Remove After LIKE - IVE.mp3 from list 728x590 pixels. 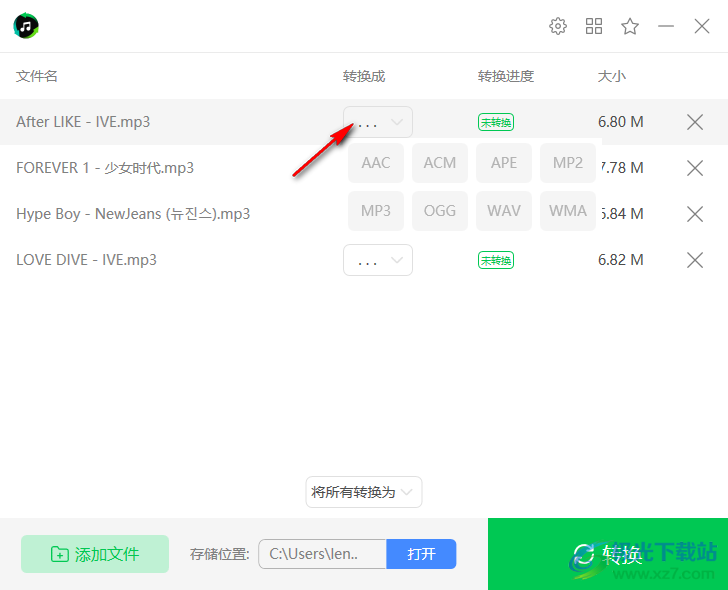coord(695,122)
